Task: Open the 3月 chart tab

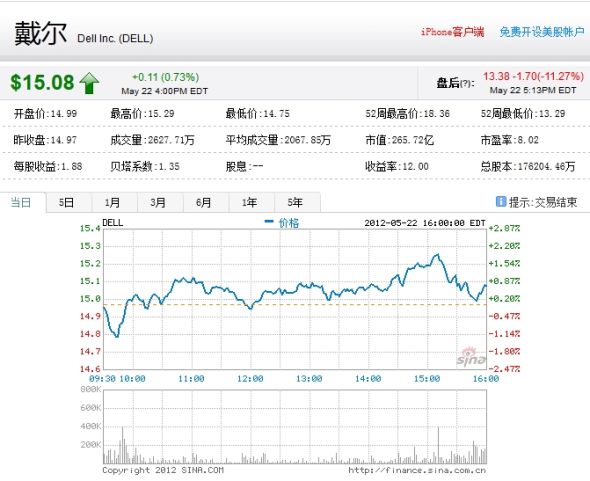Action: (x=158, y=202)
